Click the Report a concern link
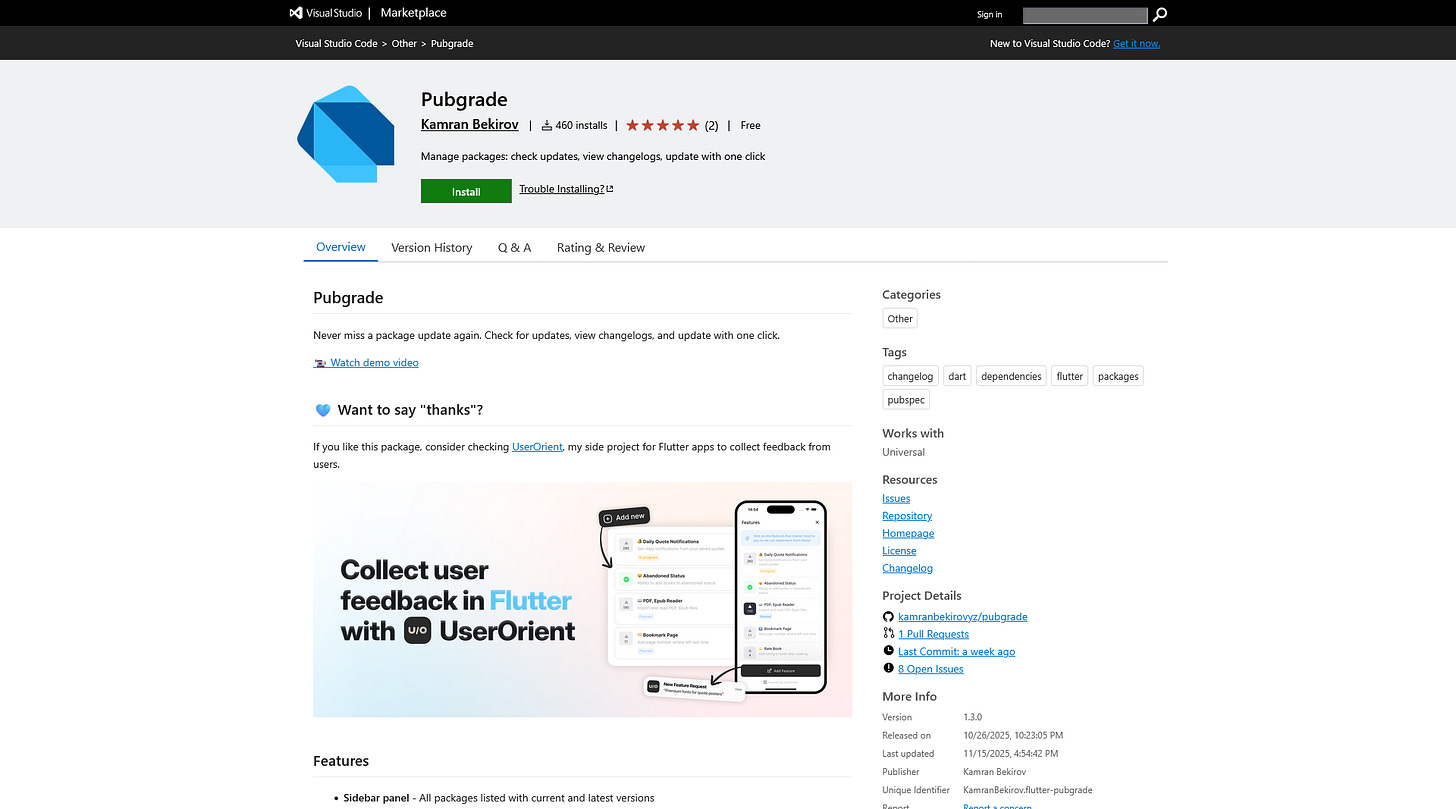Screen dimensions: 1456x809 pos(999,806)
